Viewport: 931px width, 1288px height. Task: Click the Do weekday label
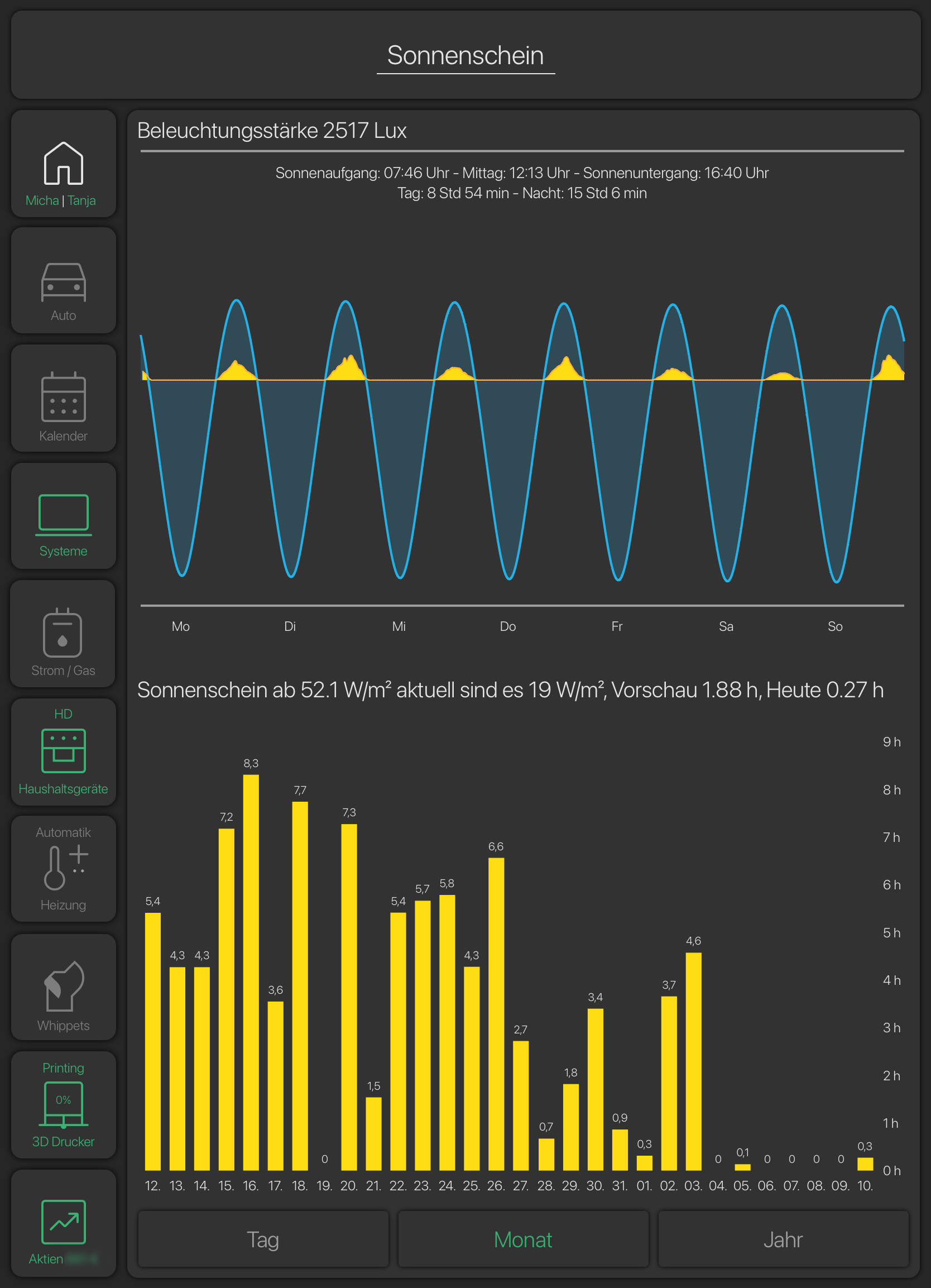pyautogui.click(x=507, y=626)
